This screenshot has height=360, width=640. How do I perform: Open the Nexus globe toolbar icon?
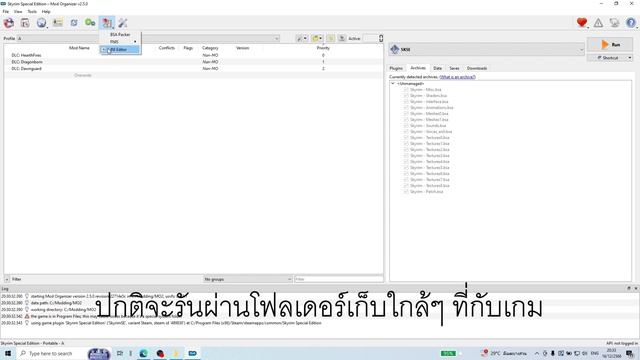tap(41, 23)
